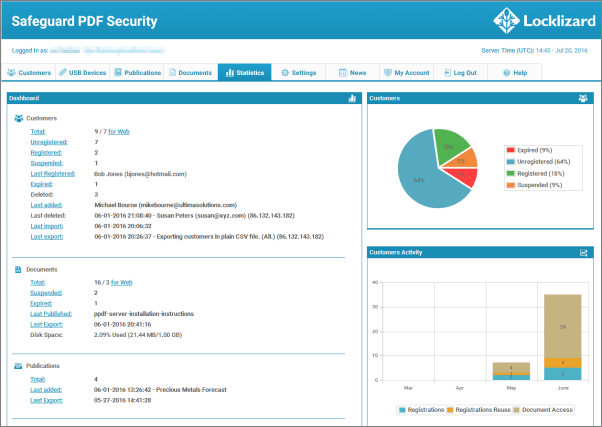Click the USB Devices paperclip icon
Image resolution: width=602 pixels, height=427 pixels.
point(63,72)
